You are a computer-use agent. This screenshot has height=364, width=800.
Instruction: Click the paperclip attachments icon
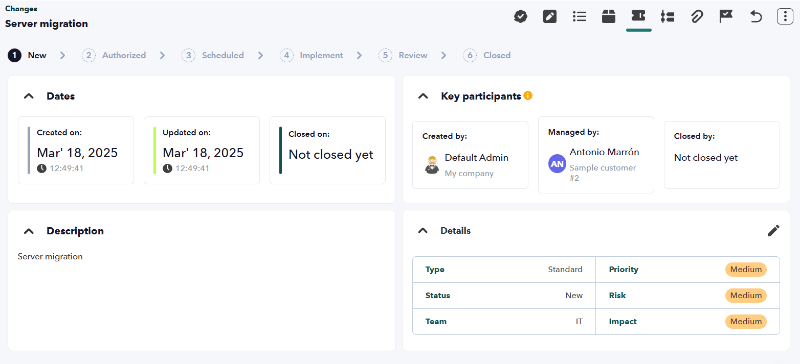tap(696, 17)
